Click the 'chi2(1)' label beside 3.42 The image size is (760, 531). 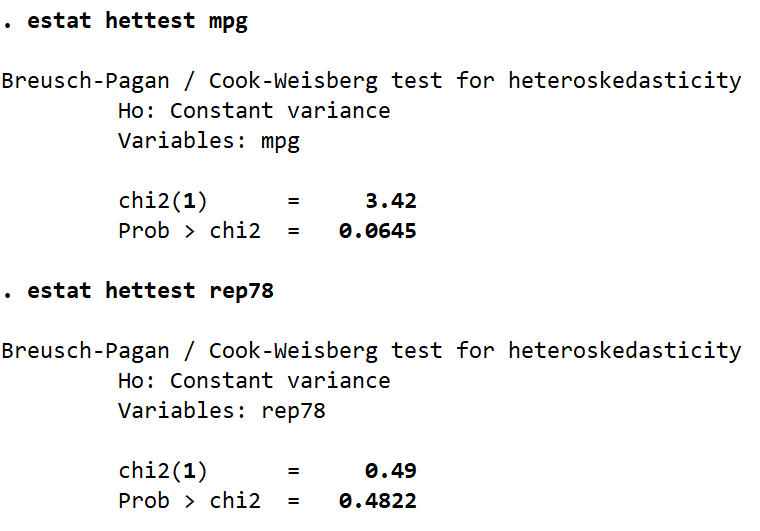[162, 201]
